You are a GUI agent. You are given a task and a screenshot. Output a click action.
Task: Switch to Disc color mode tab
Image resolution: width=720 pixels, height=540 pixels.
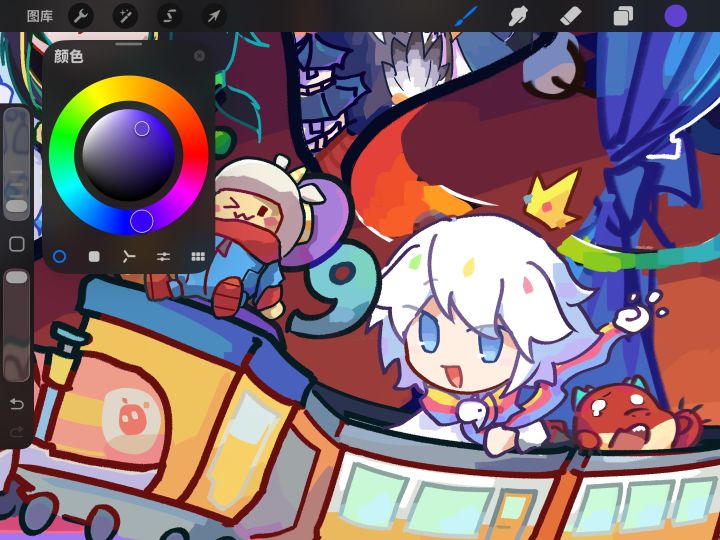(x=60, y=256)
